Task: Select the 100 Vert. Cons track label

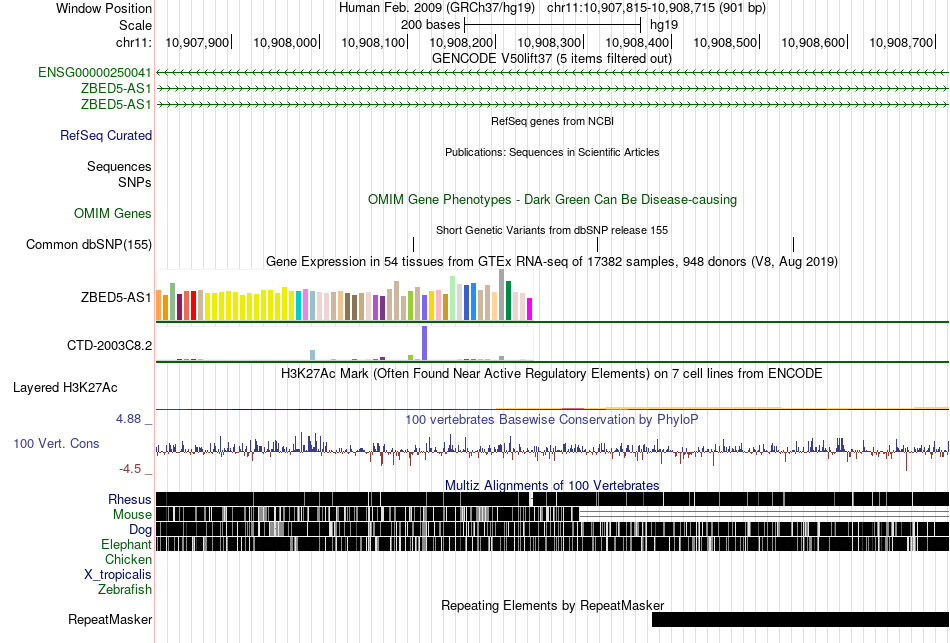Action: [56, 444]
